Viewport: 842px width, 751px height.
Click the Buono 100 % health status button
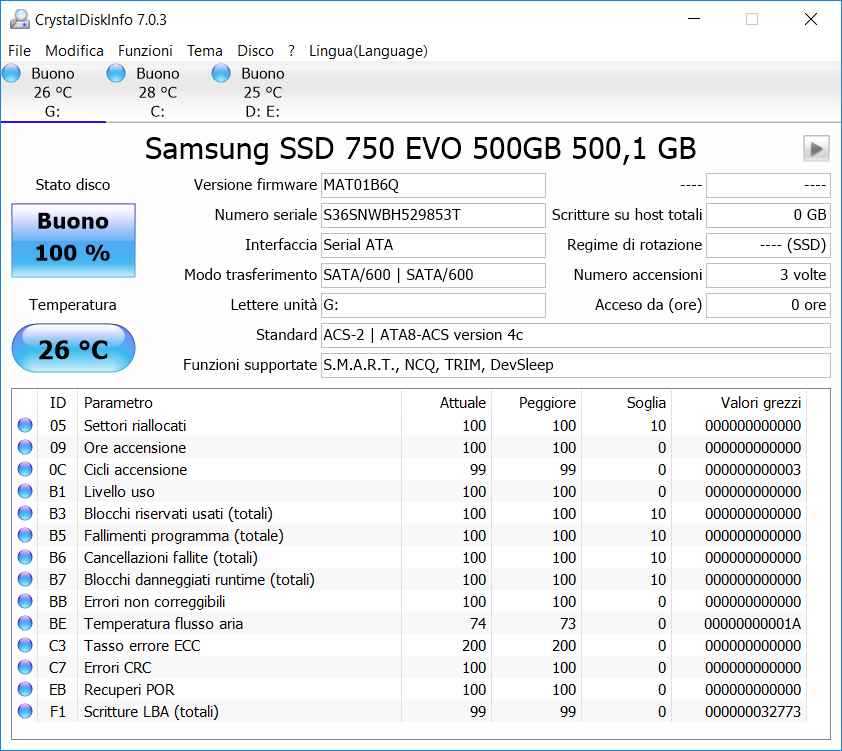pos(73,240)
